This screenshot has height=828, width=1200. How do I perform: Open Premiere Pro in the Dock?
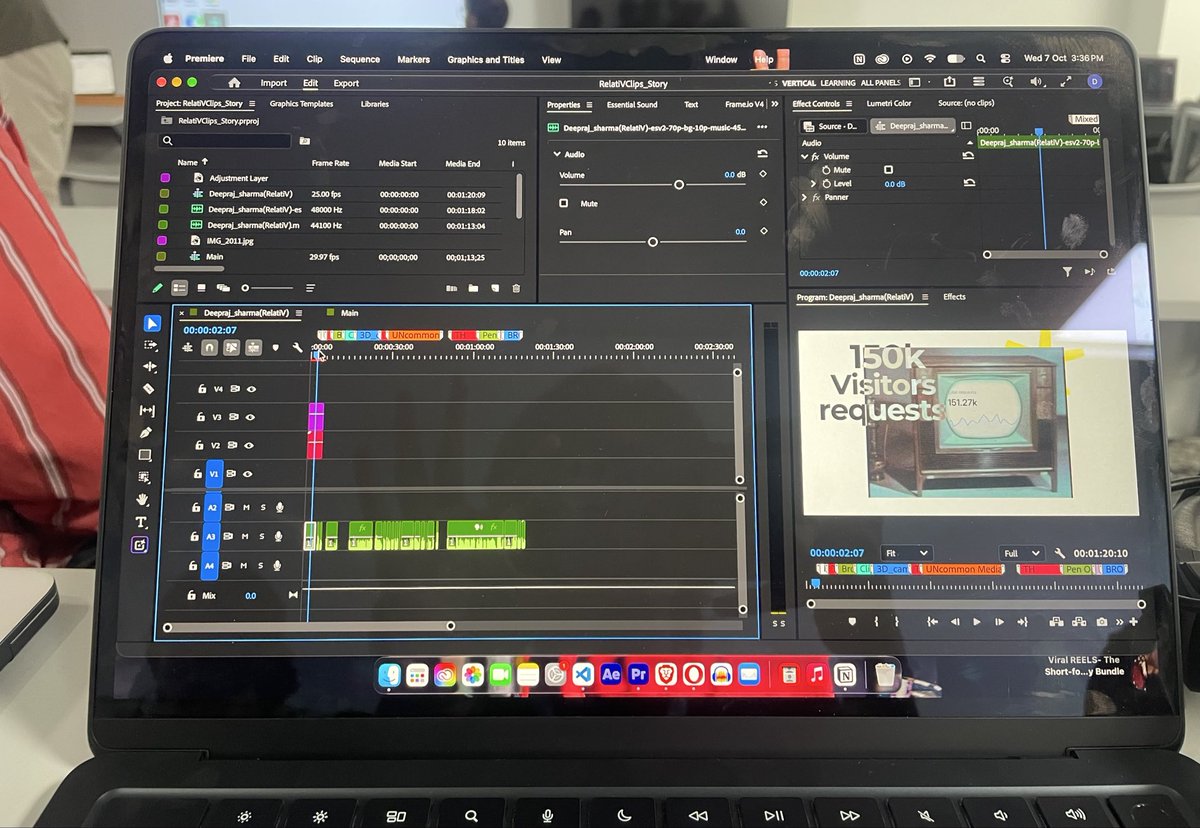tap(638, 675)
